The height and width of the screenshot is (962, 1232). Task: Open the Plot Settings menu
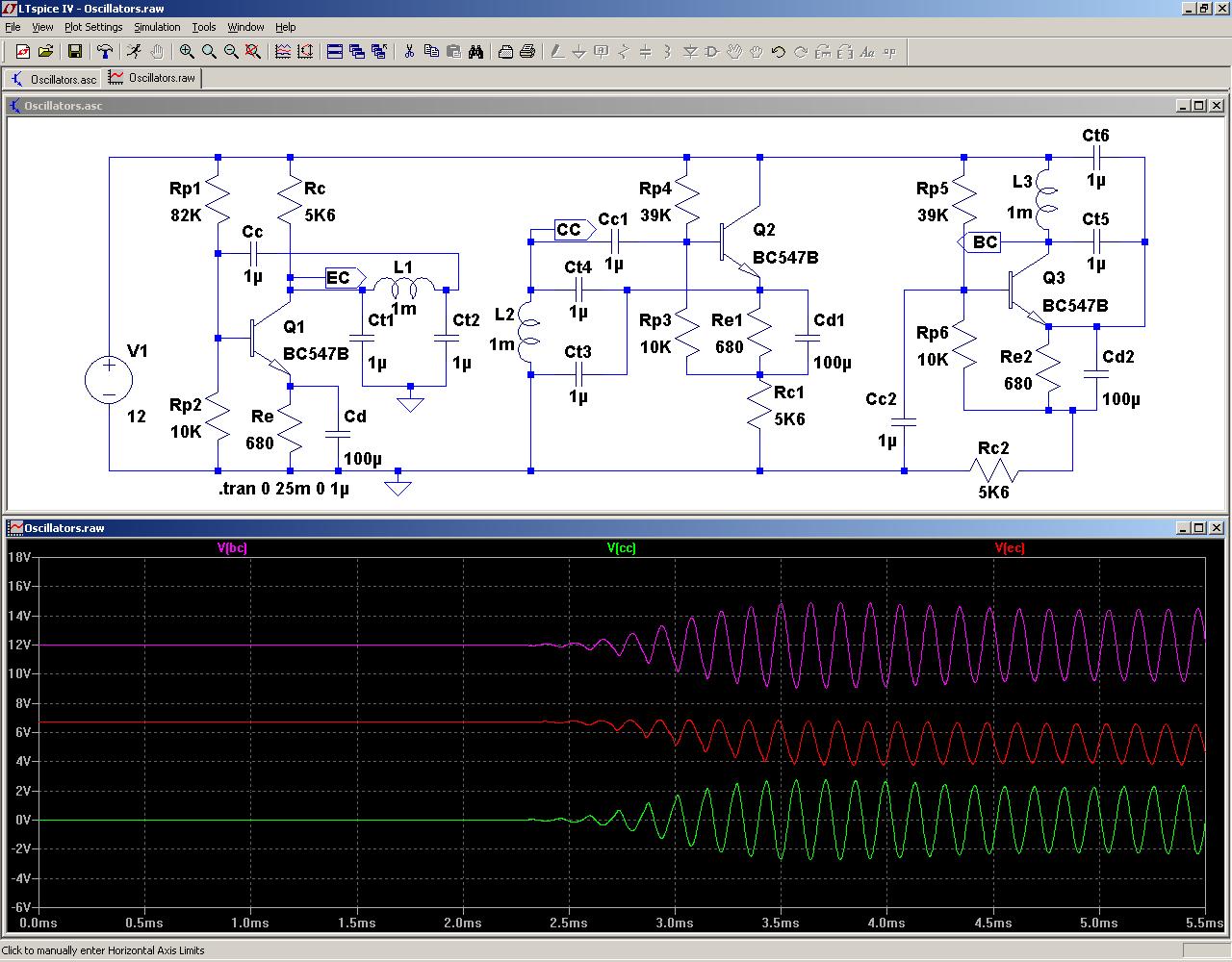point(93,27)
